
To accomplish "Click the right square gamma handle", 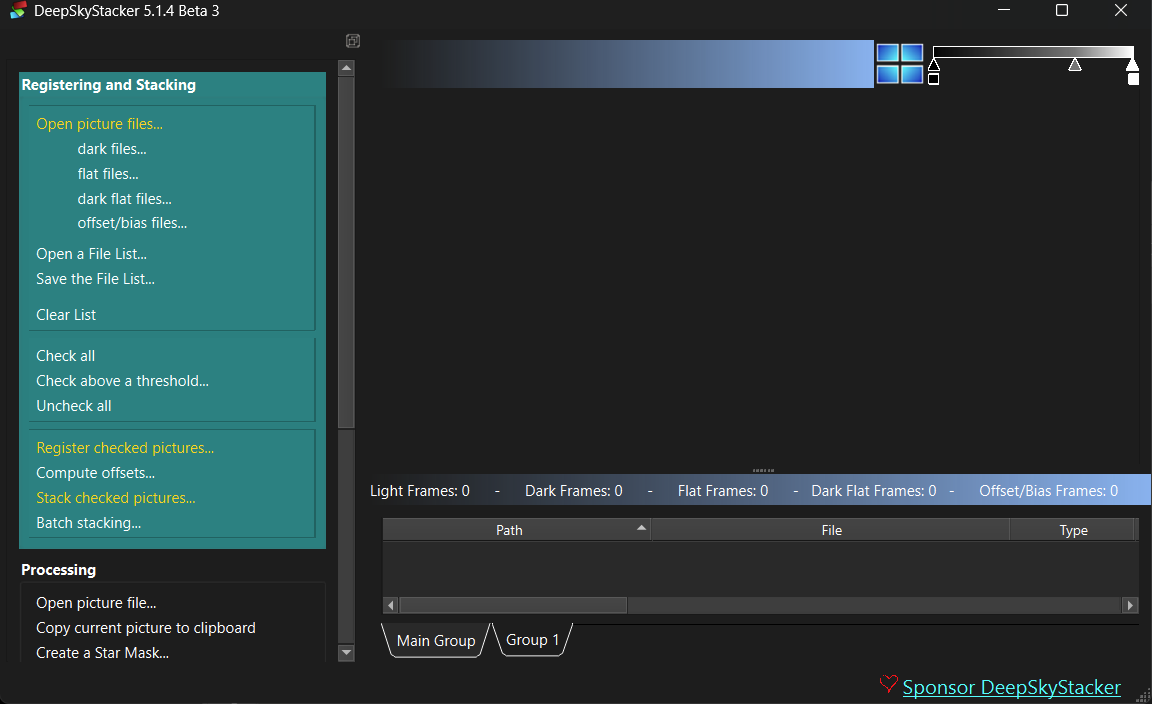I will (1133, 79).
